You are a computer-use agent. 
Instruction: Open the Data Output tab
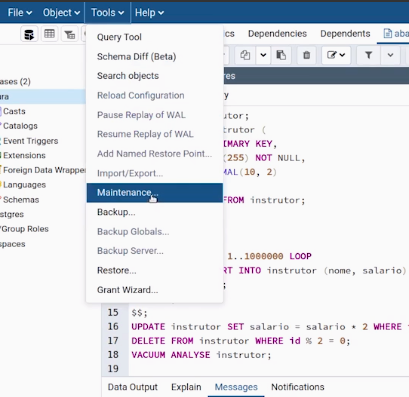[x=132, y=387]
